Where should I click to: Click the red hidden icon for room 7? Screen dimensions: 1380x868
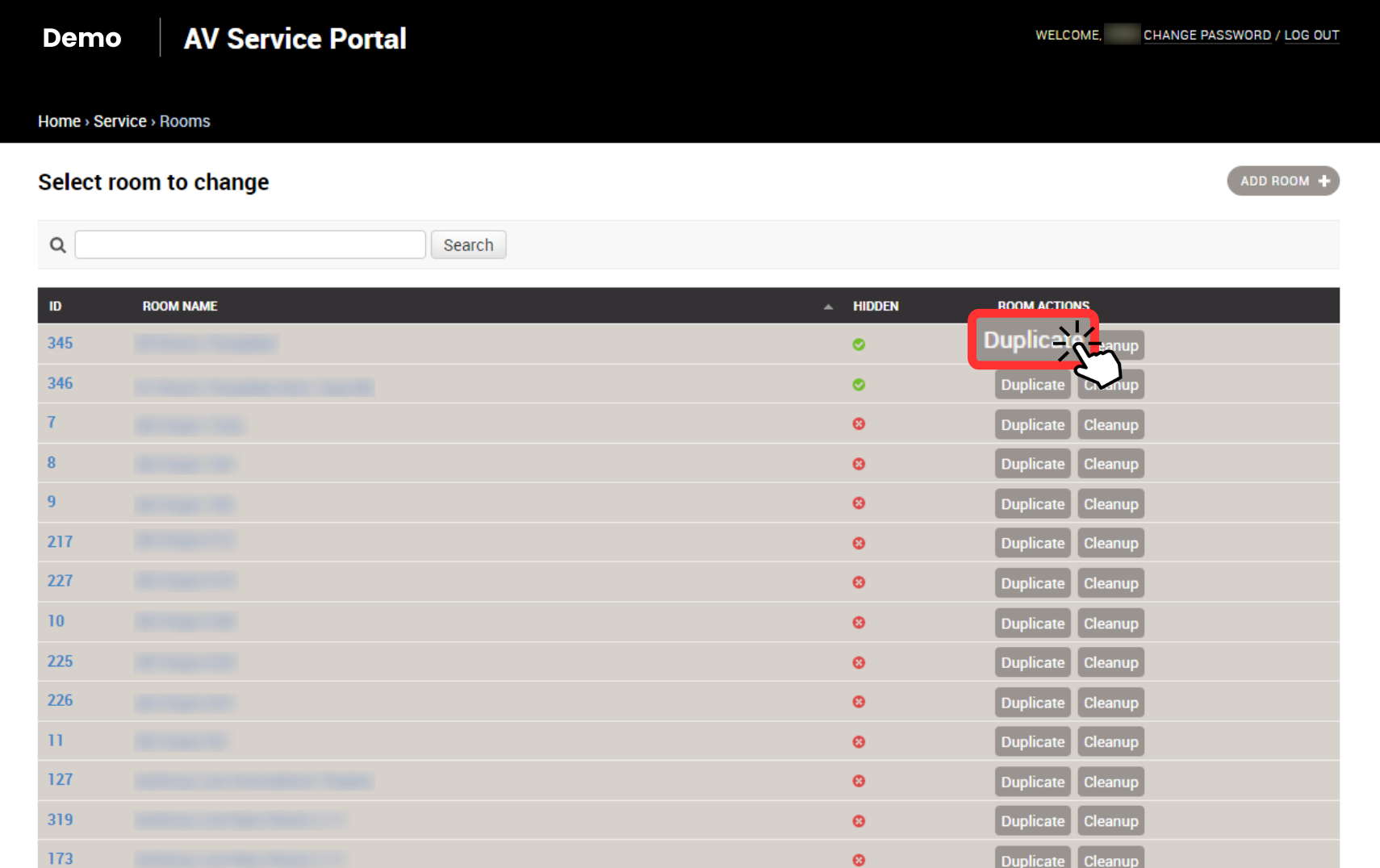click(x=859, y=424)
